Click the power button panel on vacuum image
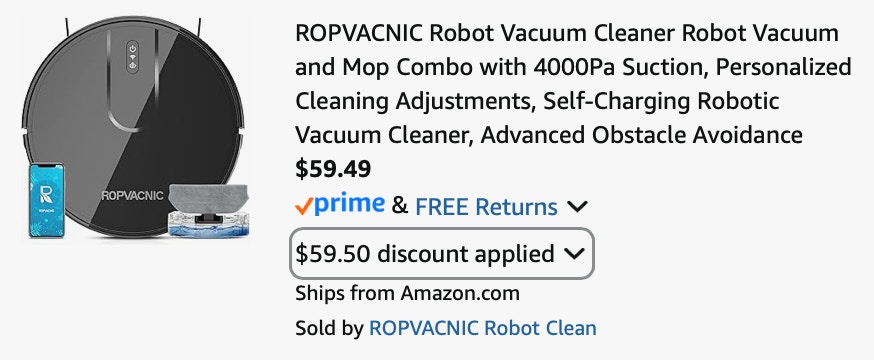 click(132, 57)
